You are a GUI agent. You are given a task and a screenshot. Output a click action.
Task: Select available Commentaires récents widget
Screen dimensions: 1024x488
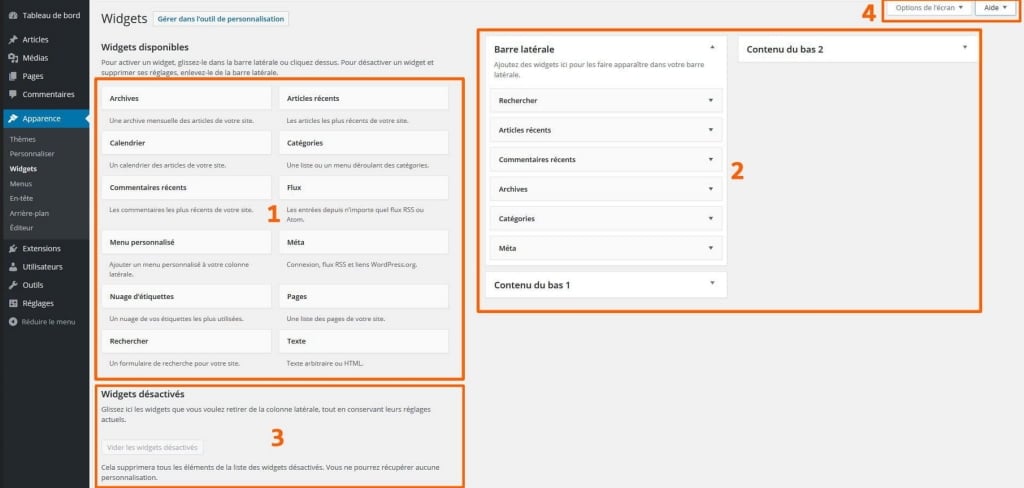pos(186,187)
